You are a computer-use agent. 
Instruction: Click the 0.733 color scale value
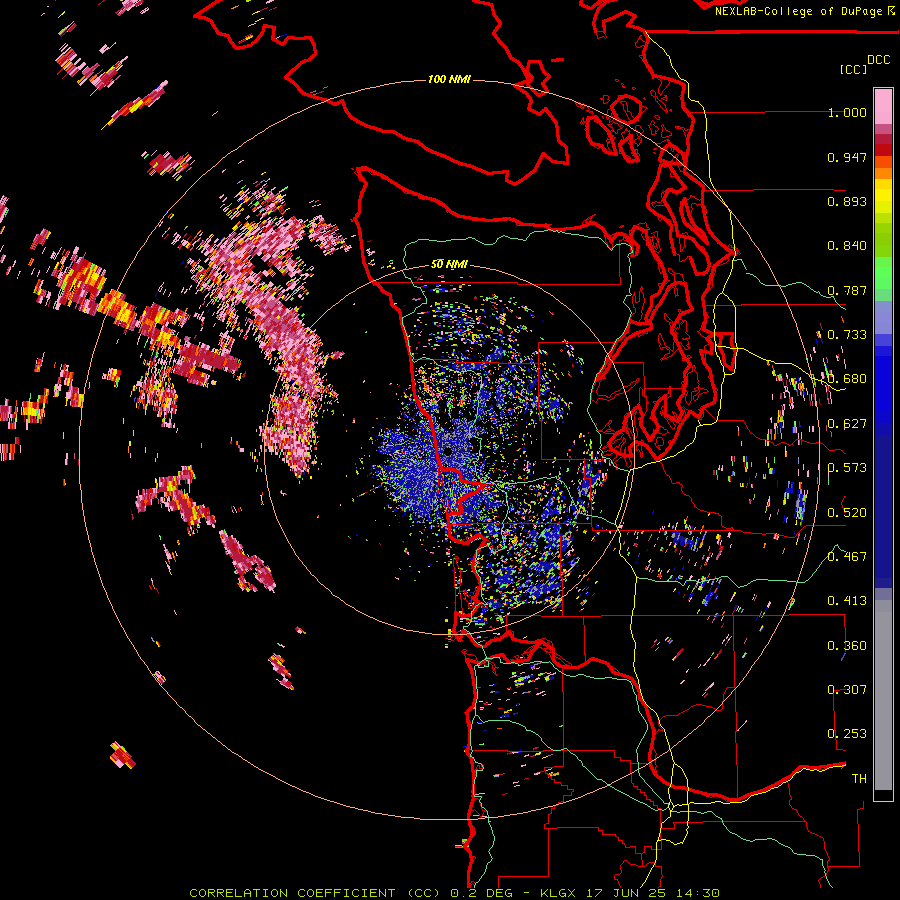(847, 335)
